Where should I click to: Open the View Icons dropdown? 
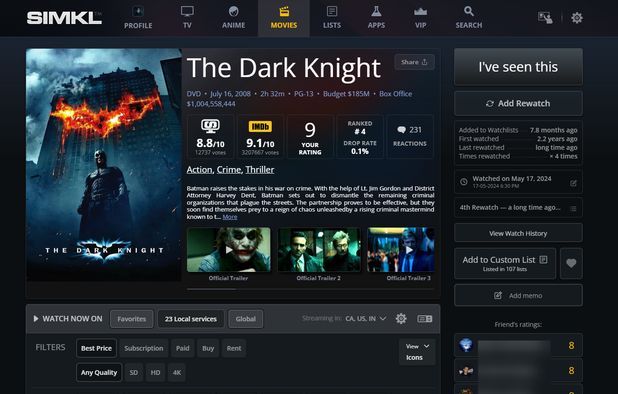tap(417, 352)
